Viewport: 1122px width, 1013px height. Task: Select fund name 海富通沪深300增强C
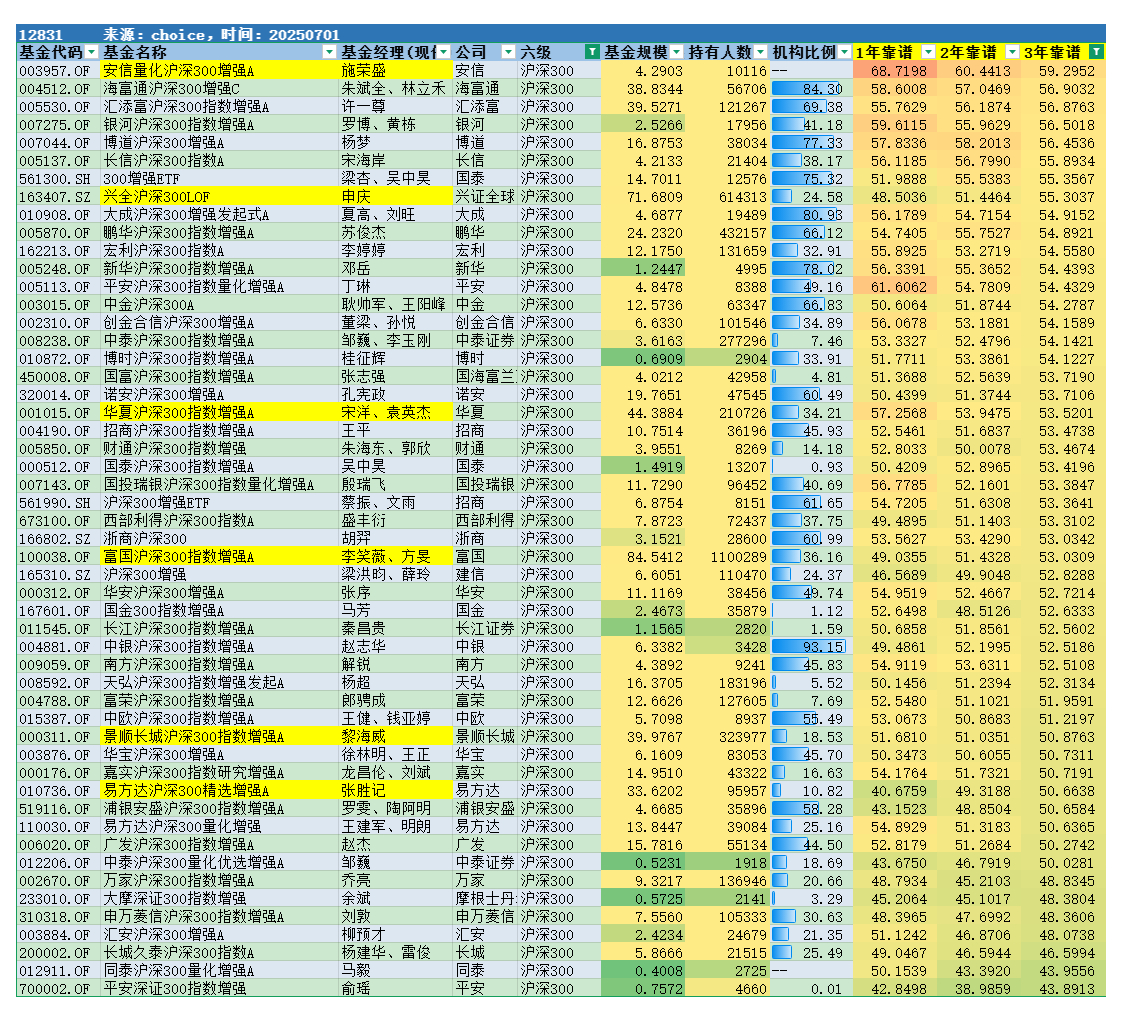click(219, 89)
